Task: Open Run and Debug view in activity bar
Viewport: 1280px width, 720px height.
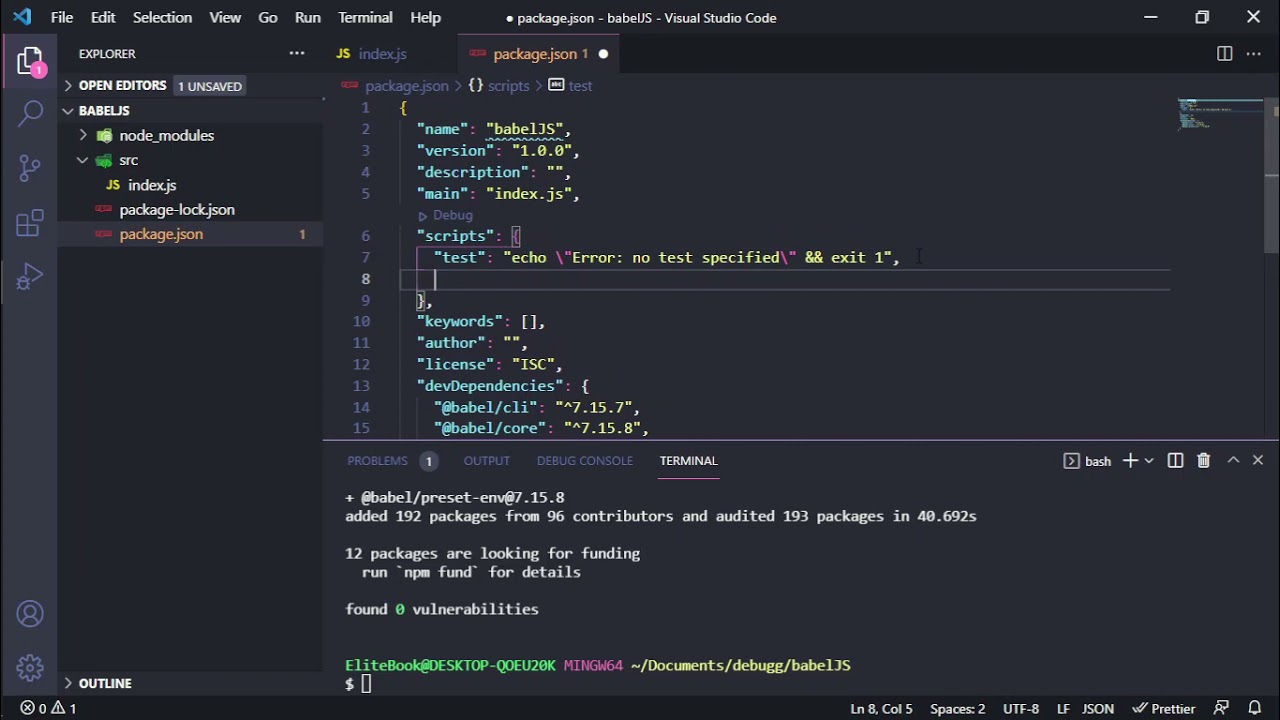Action: coord(30,276)
